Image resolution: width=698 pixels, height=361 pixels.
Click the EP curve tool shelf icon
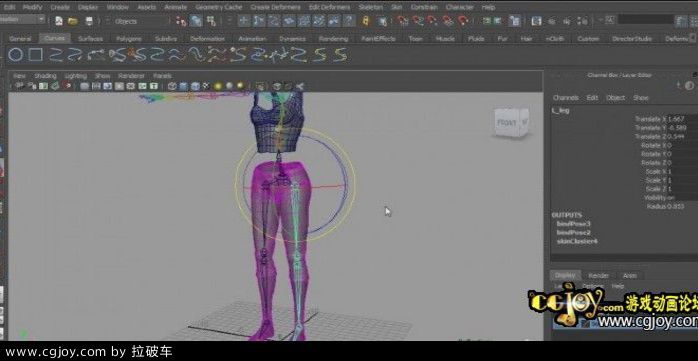(76, 55)
